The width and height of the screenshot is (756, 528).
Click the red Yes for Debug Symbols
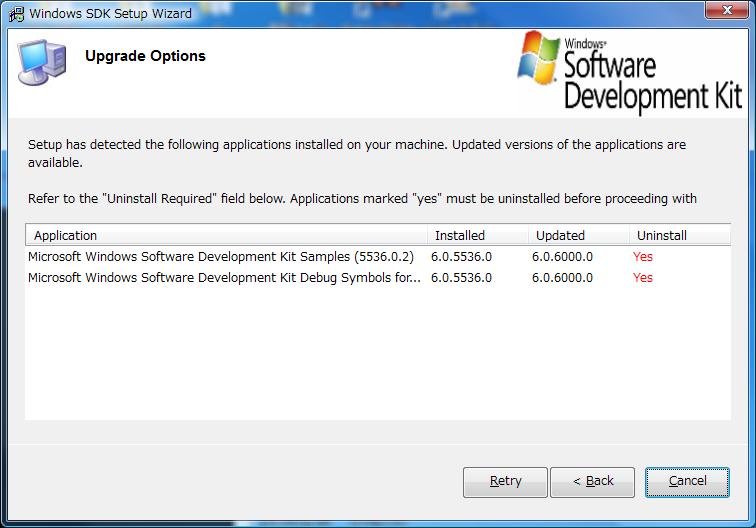click(x=643, y=278)
